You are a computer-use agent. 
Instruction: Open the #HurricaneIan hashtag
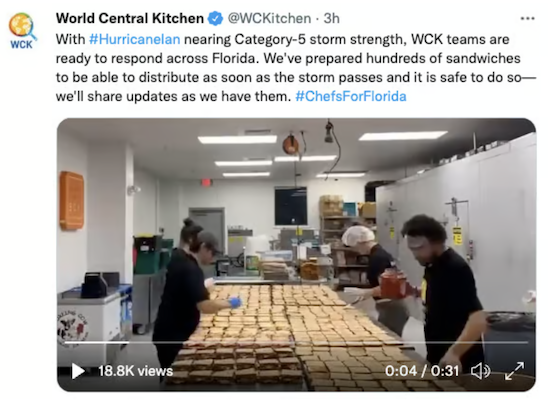point(135,39)
